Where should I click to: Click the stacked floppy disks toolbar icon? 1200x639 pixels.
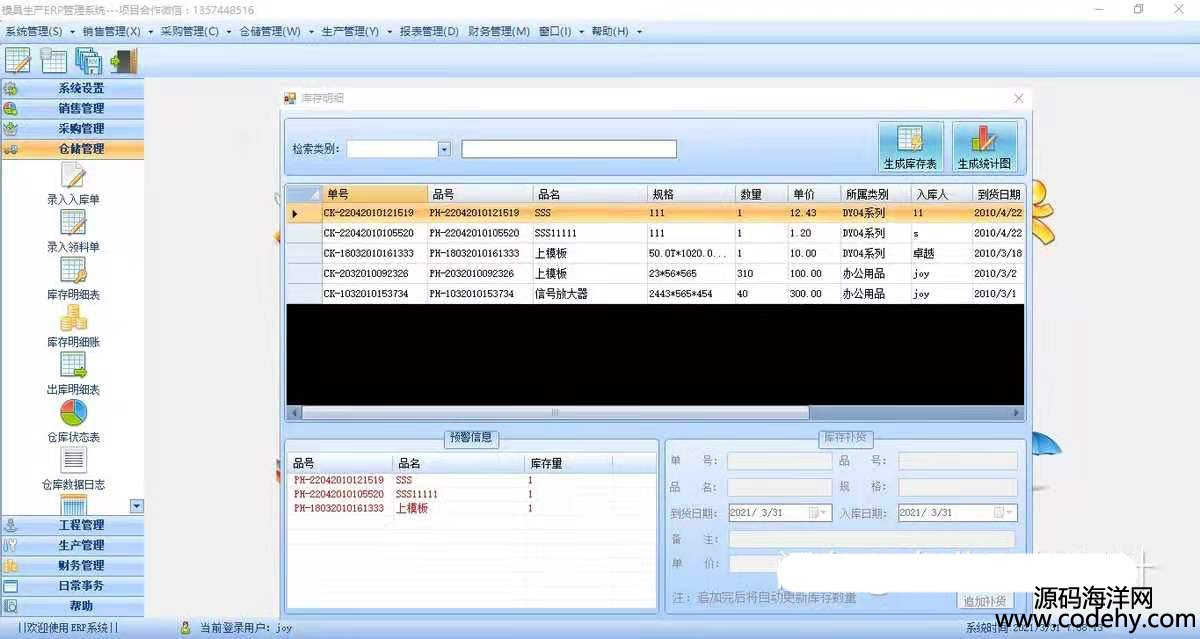pyautogui.click(x=89, y=60)
